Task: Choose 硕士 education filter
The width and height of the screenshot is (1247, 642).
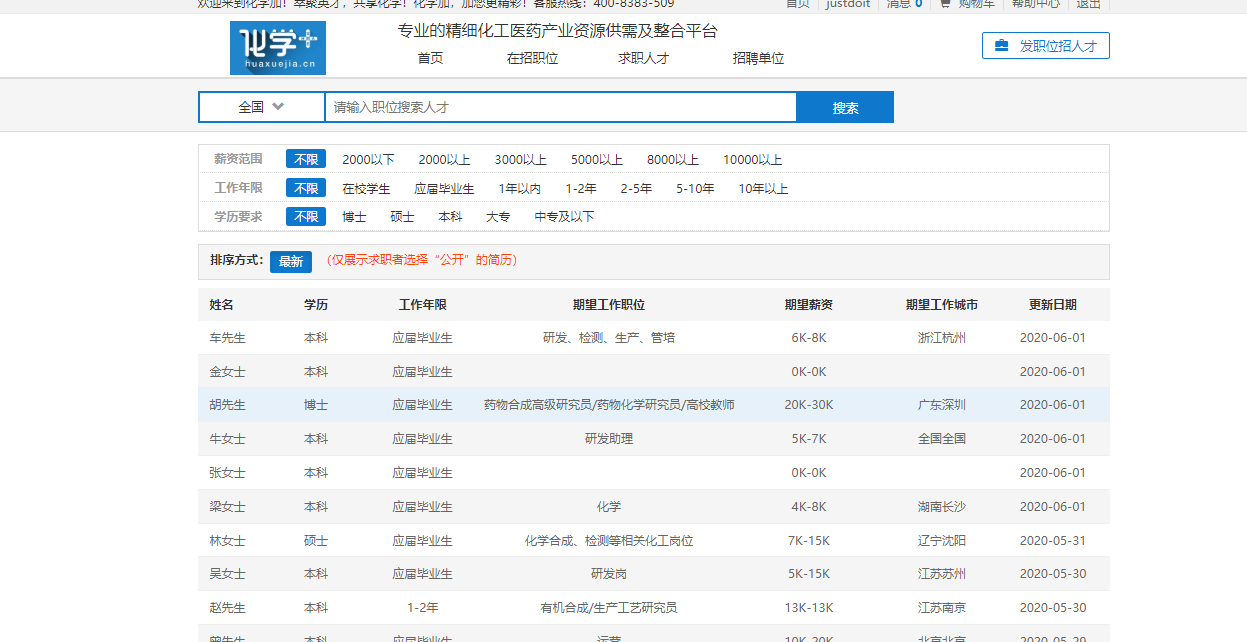Action: point(402,216)
